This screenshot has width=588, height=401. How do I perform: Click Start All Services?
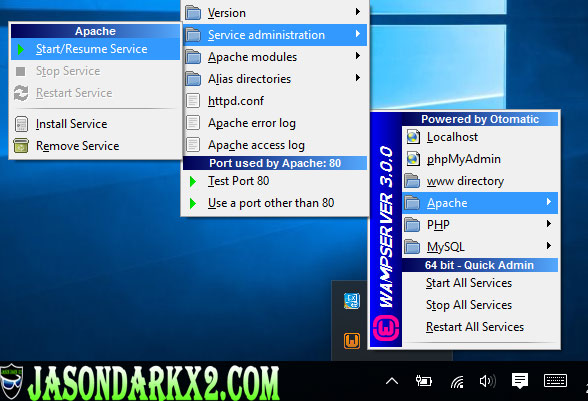pos(480,283)
